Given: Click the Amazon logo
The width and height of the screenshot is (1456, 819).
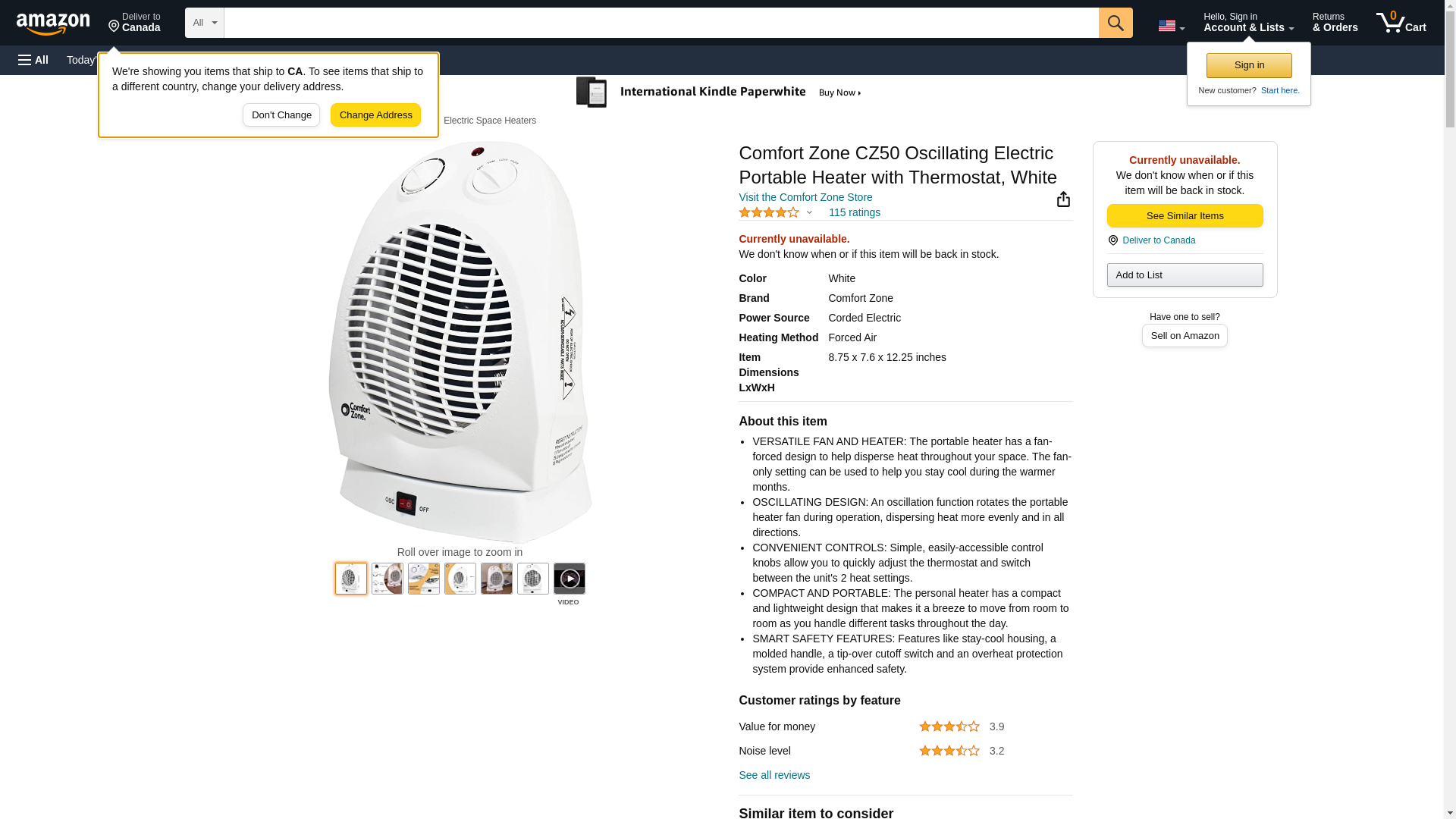Looking at the screenshot, I should 53,24.
